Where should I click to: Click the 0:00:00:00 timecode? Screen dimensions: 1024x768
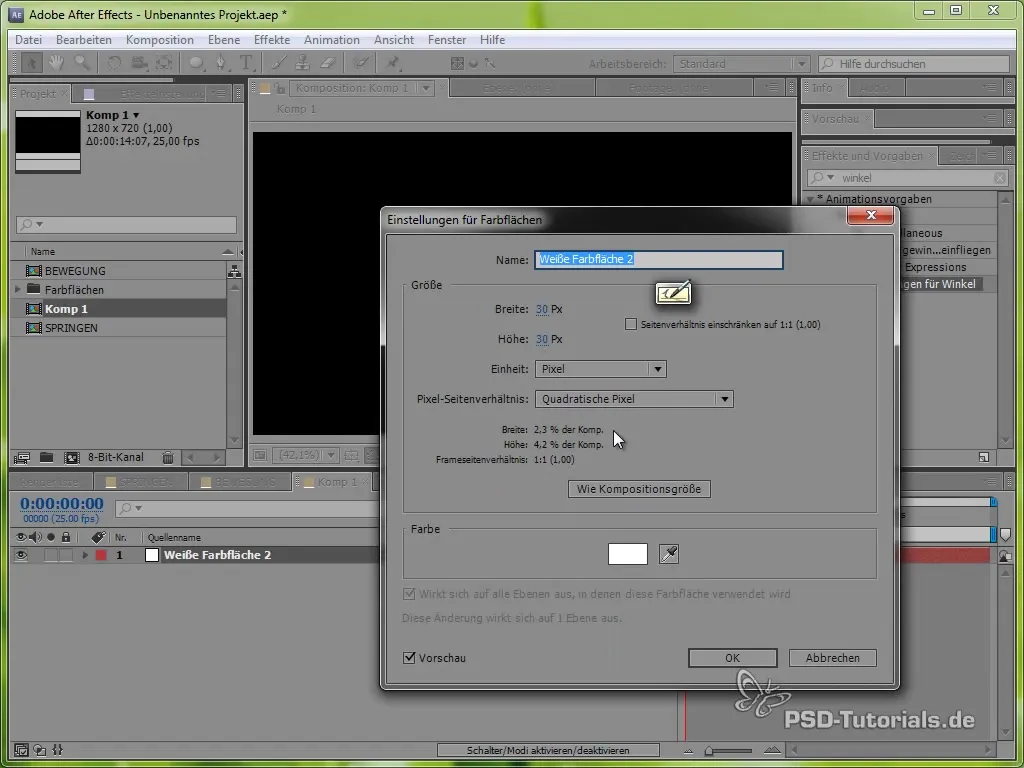(61, 504)
